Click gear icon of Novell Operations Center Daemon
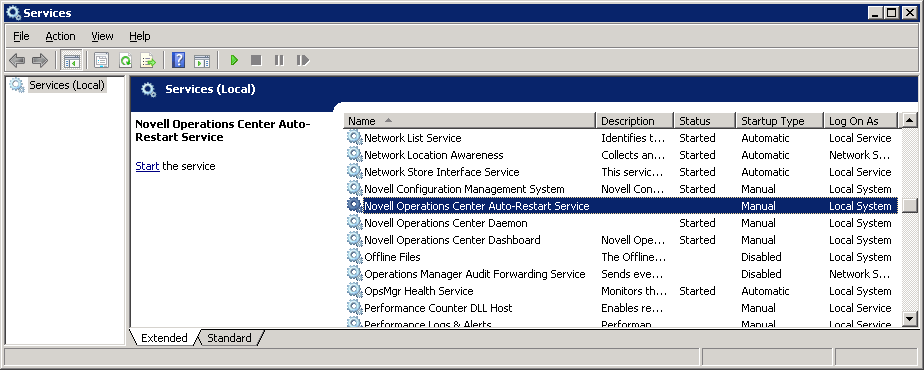The height and width of the screenshot is (370, 924). (x=354, y=223)
